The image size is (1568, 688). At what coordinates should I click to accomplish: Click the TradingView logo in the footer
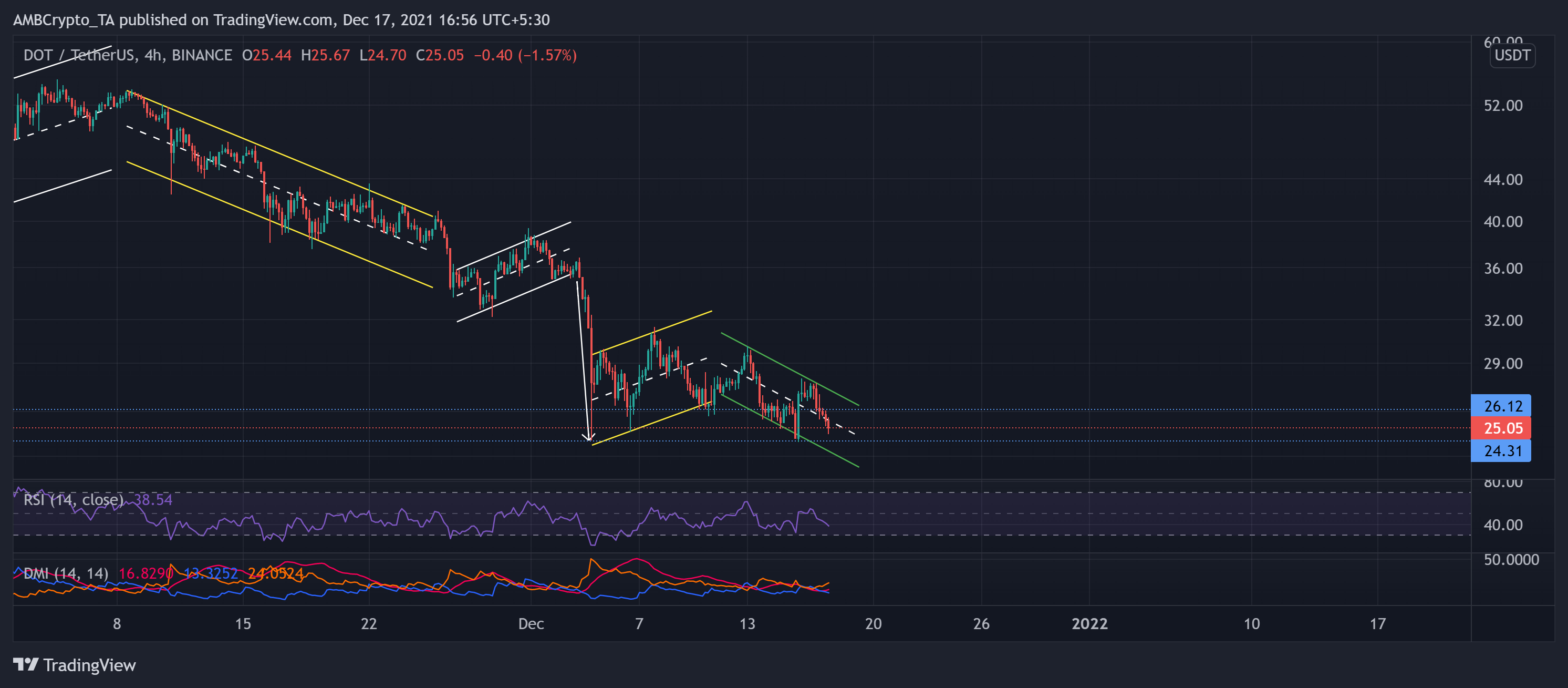click(x=74, y=665)
